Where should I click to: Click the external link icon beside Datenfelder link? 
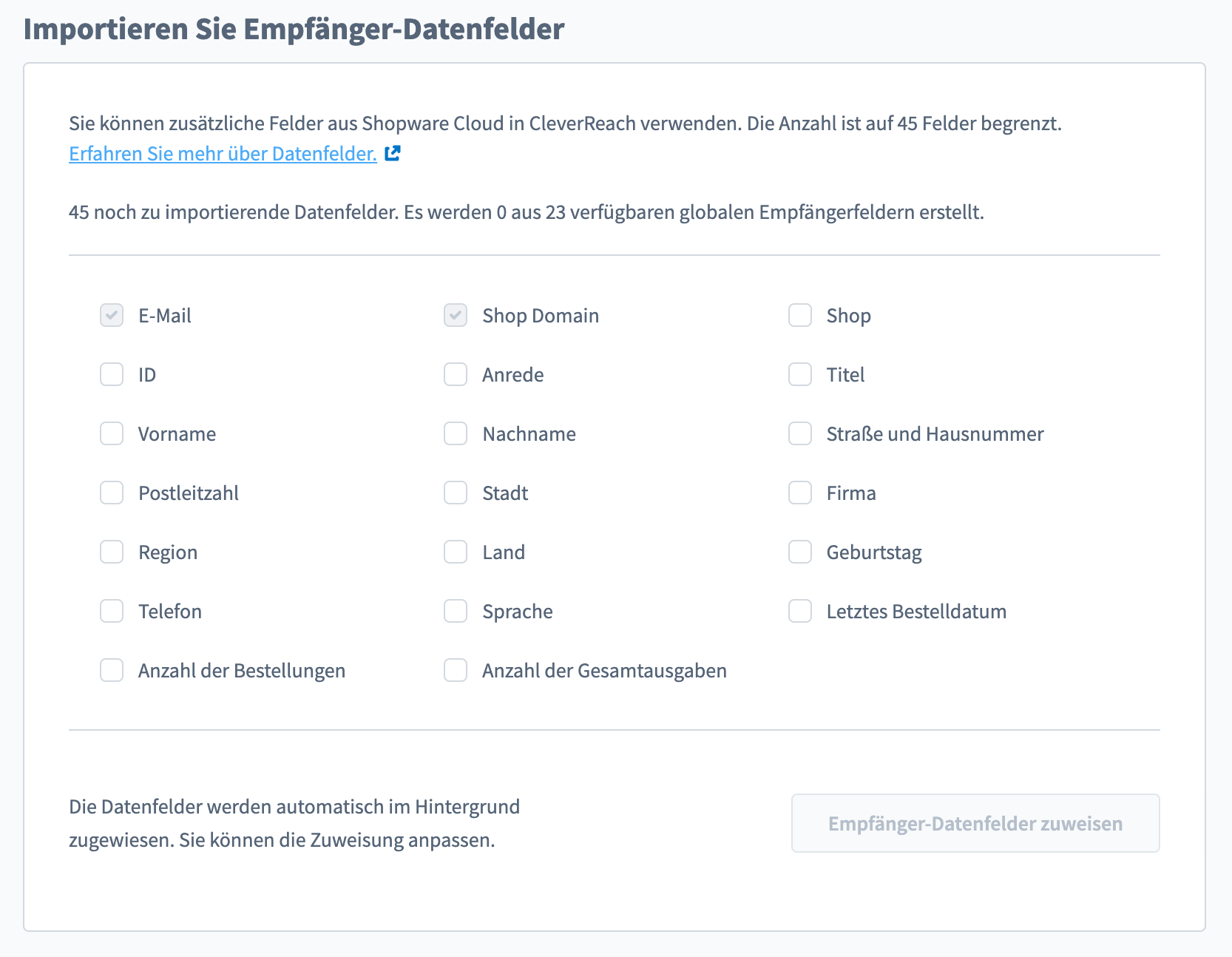(x=393, y=153)
